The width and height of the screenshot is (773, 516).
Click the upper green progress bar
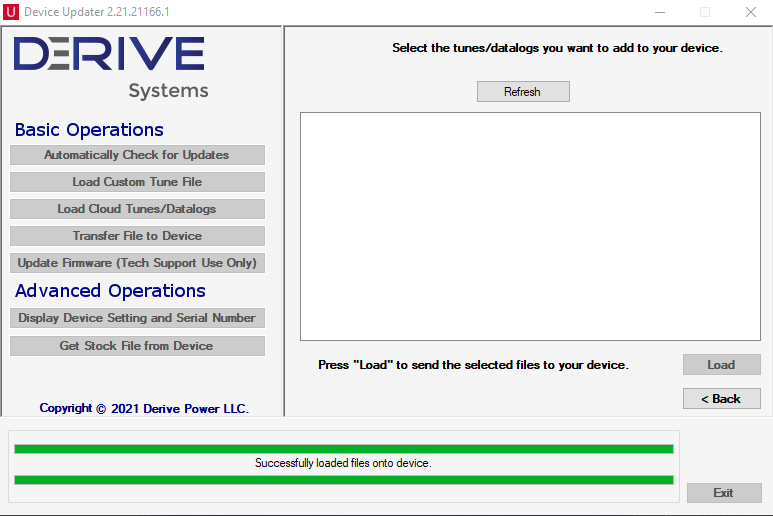tap(344, 449)
